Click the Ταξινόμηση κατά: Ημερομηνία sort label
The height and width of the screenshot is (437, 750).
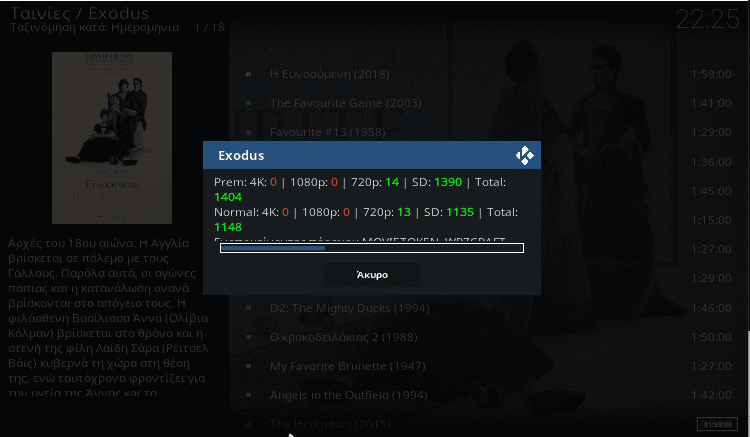point(95,27)
